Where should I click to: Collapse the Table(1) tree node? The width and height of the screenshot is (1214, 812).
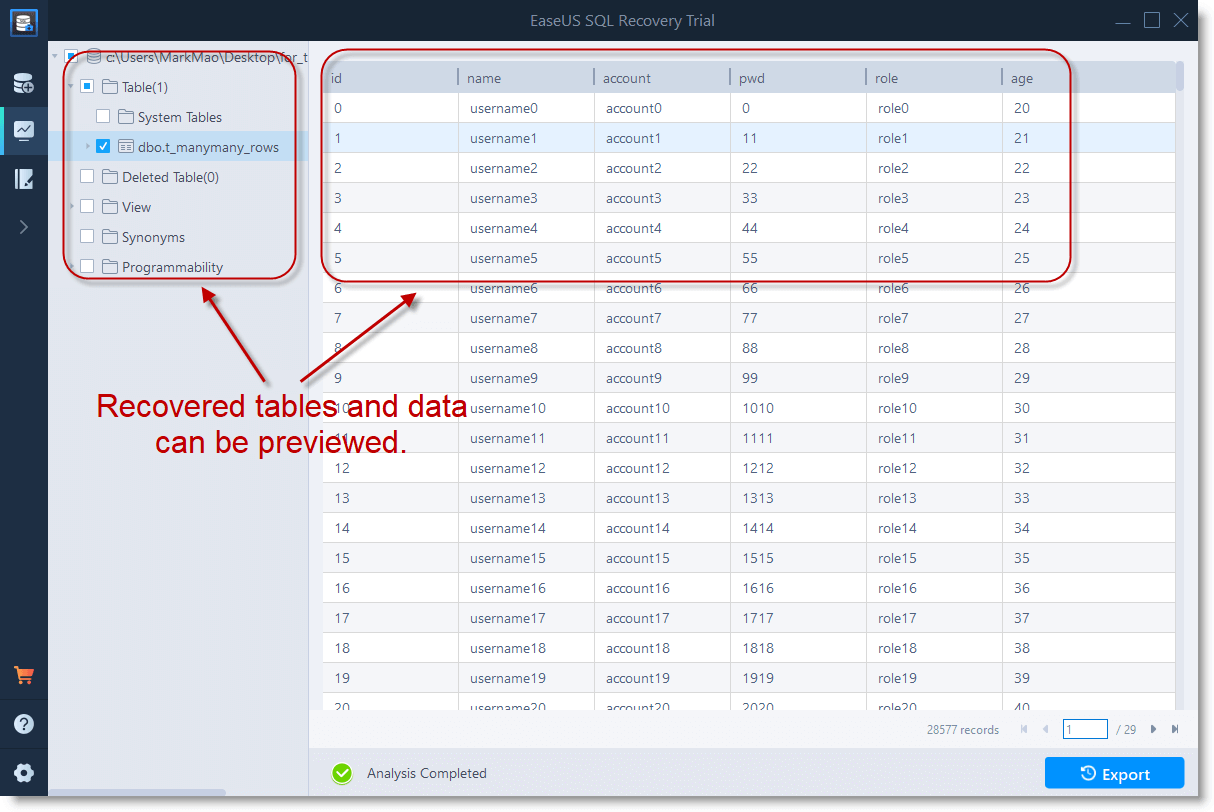click(x=71, y=87)
